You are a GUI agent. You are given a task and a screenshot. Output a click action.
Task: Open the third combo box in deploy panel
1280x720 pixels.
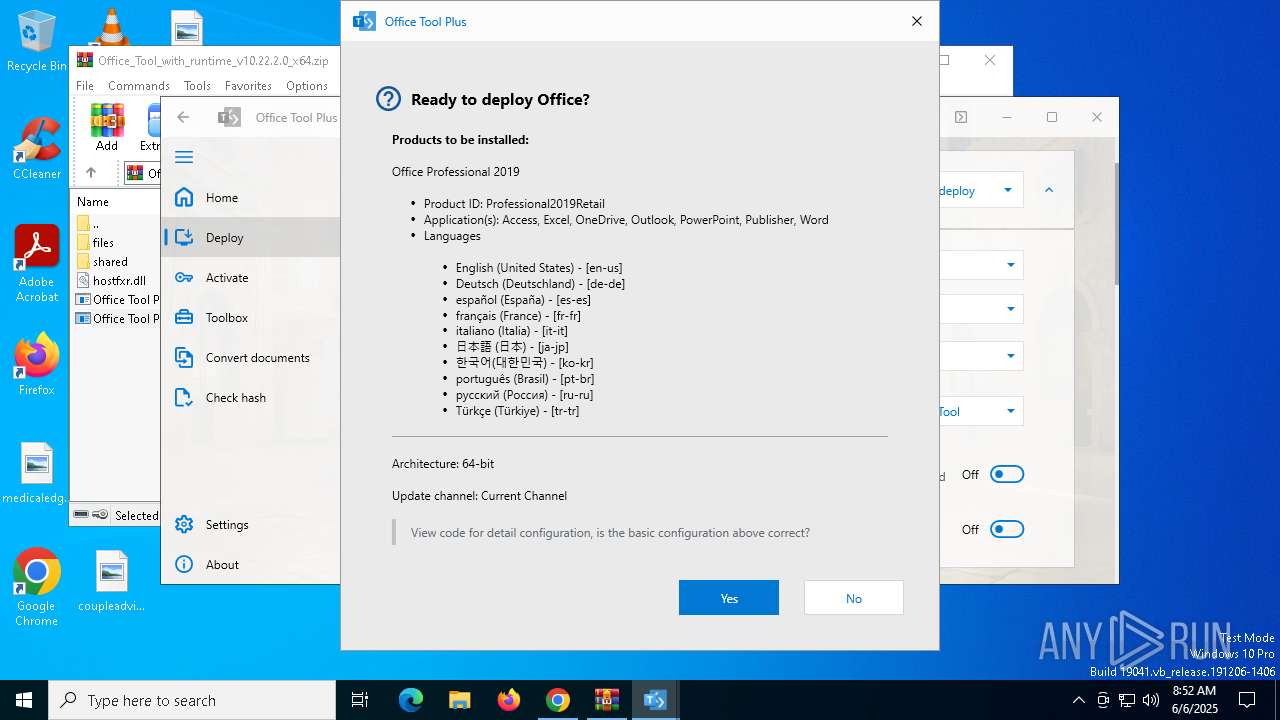tap(982, 356)
